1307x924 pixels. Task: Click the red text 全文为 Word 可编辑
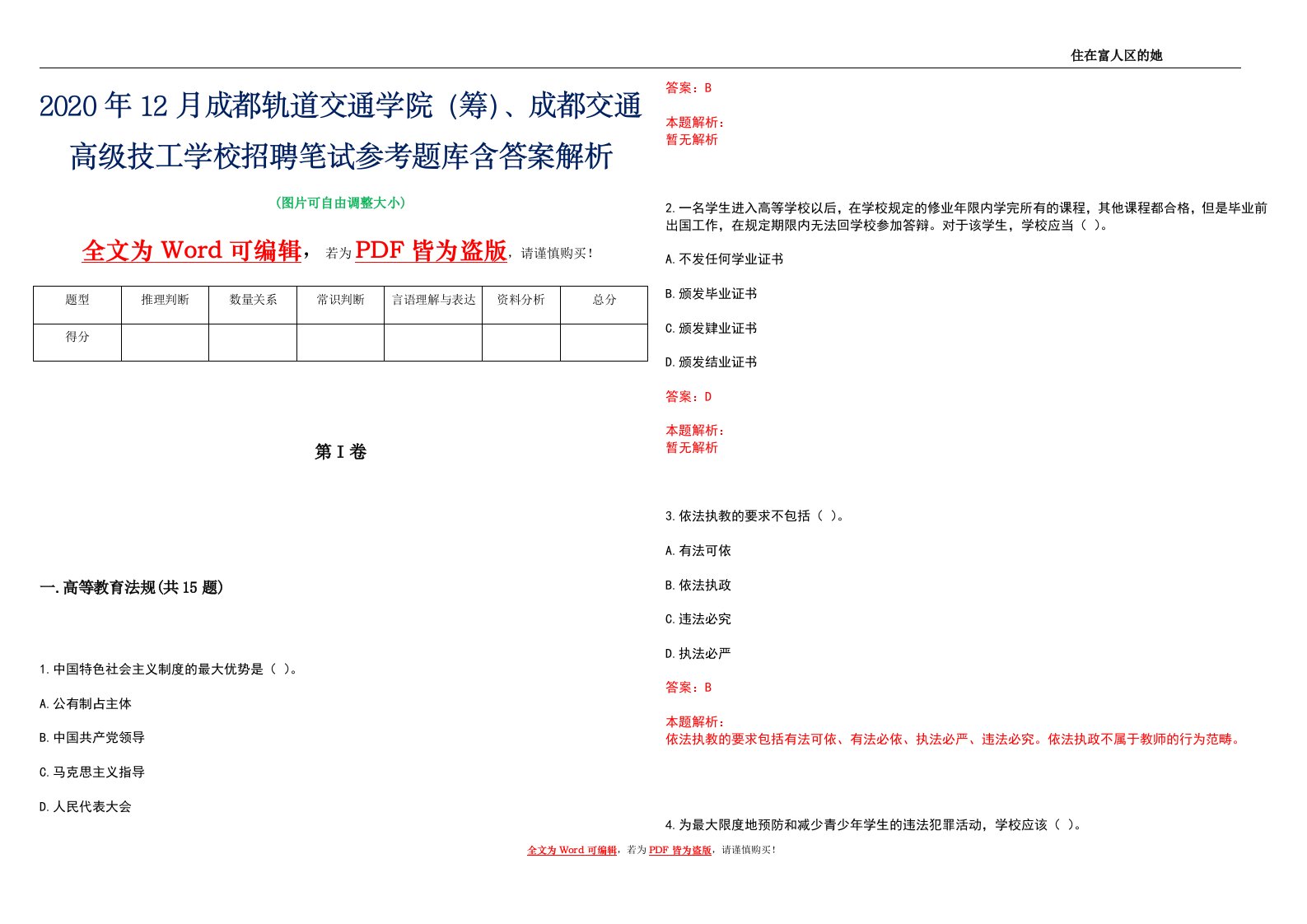click(x=191, y=250)
